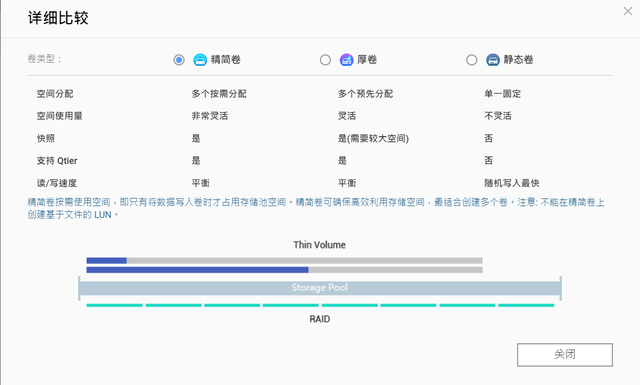Click the thick volume (厚卷) icon
This screenshot has height=385, width=640.
[x=347, y=60]
